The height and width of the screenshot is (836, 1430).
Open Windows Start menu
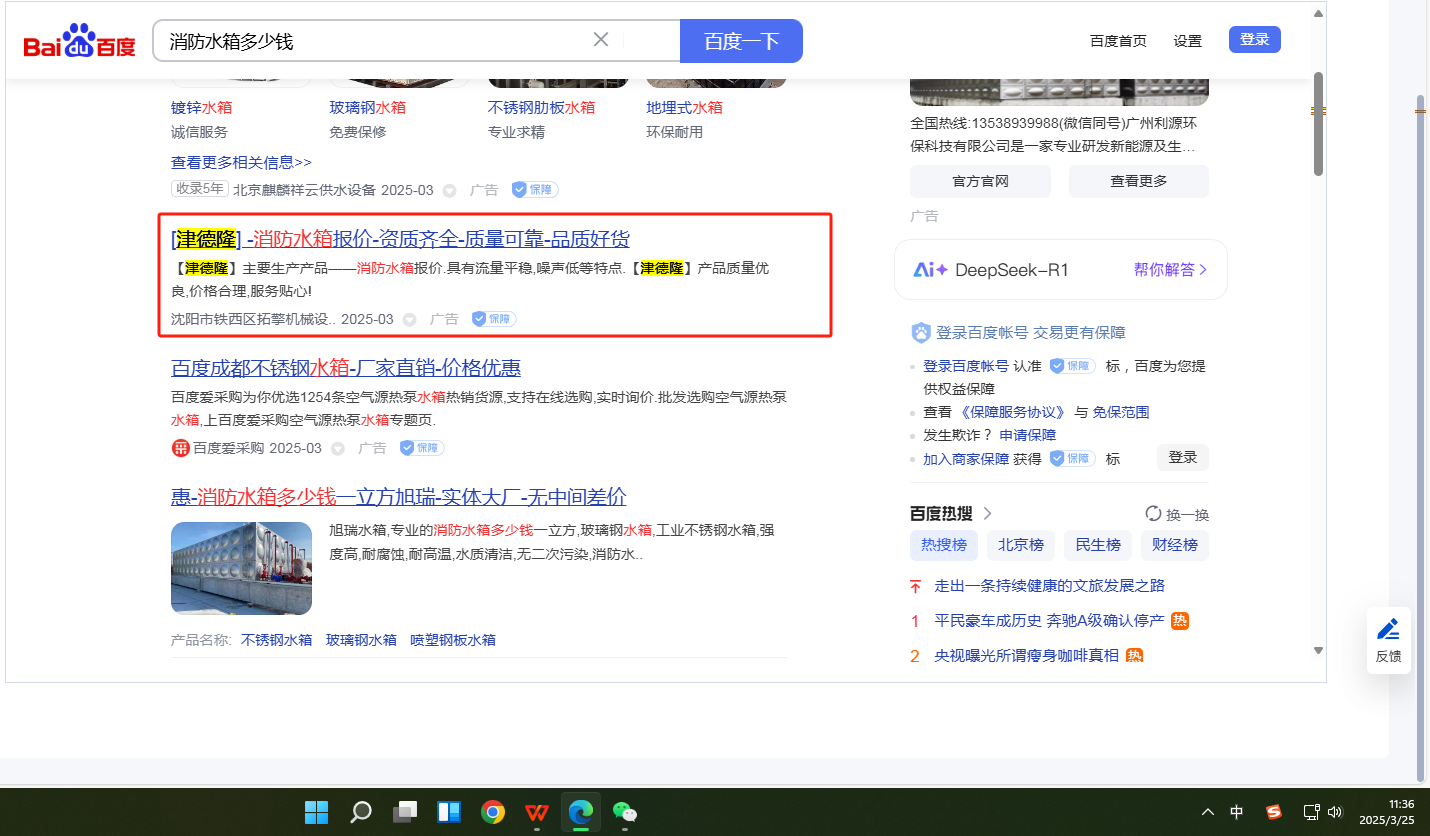click(x=316, y=812)
